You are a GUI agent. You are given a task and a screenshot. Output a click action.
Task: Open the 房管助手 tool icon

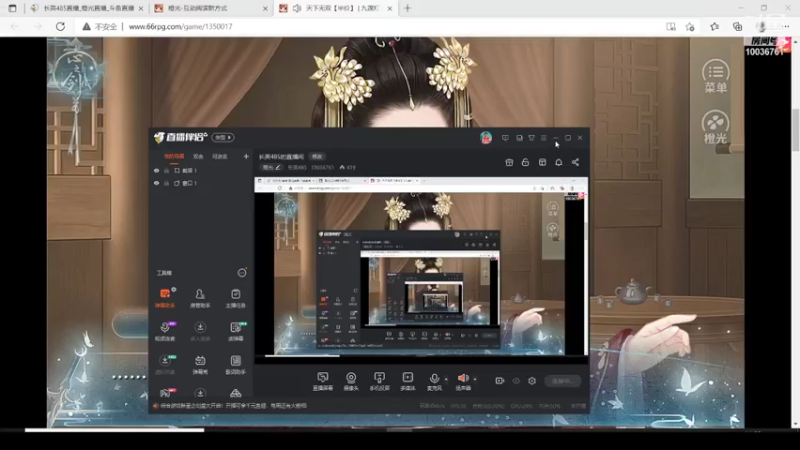[200, 298]
